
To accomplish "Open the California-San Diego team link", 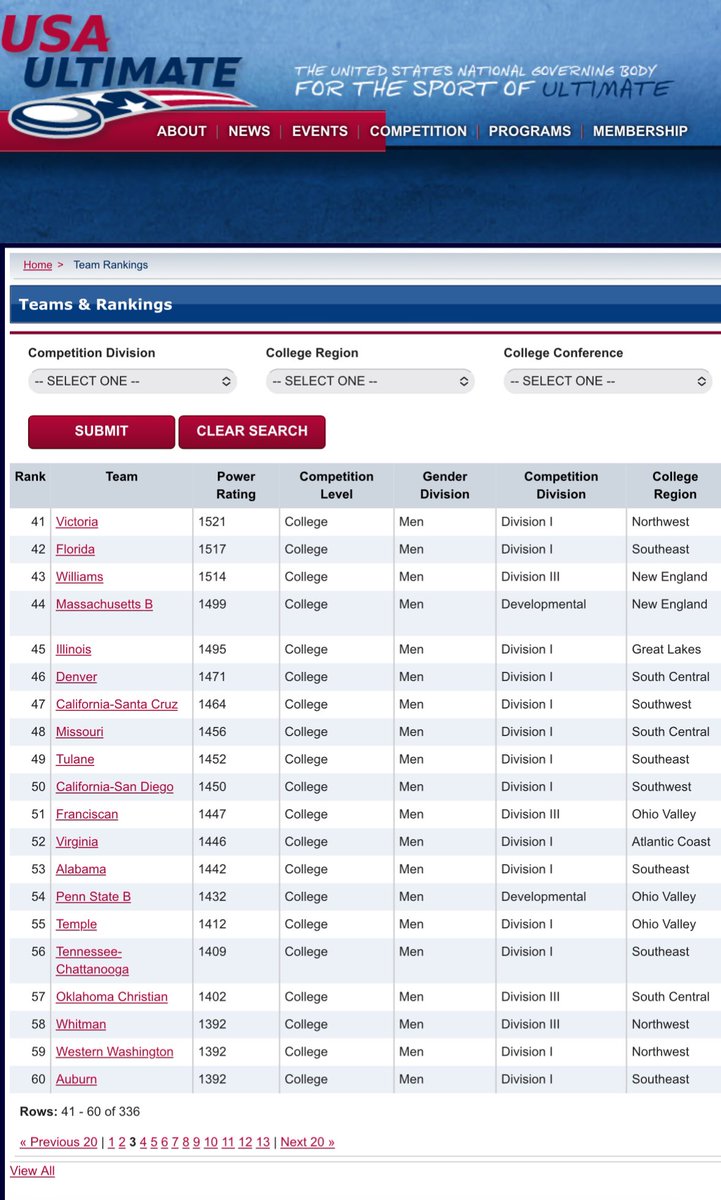I will click(x=114, y=787).
